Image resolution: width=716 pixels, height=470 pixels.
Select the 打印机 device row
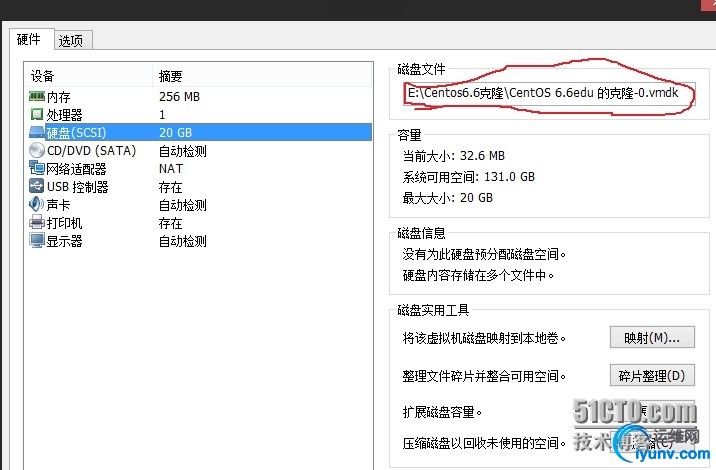tap(200, 223)
